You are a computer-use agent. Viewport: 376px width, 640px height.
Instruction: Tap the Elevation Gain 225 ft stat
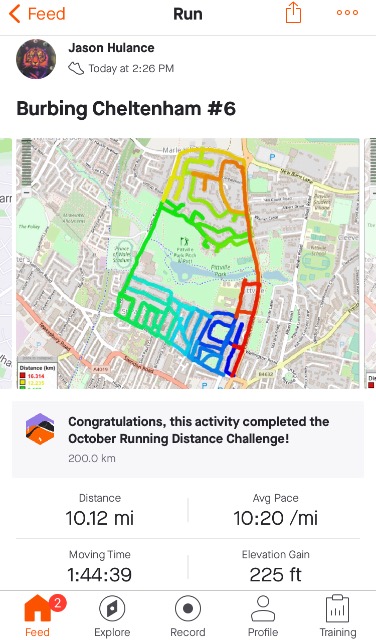276,567
